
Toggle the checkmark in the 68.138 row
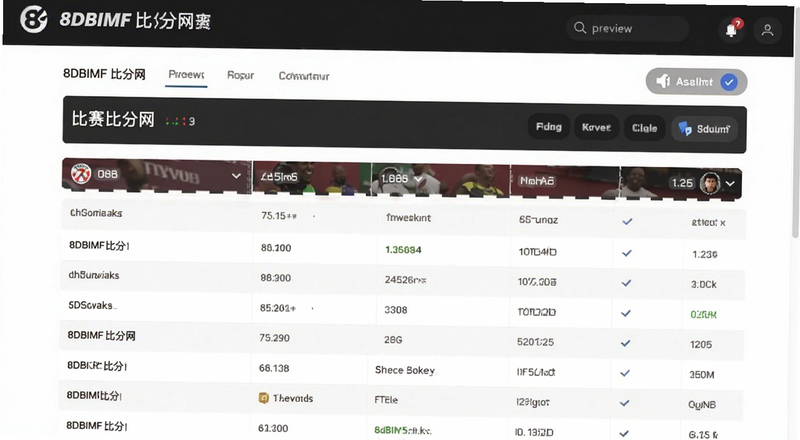(x=624, y=373)
